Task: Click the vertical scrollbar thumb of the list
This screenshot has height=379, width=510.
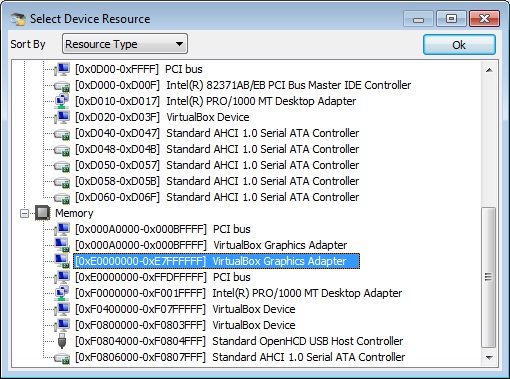Action: [x=489, y=277]
